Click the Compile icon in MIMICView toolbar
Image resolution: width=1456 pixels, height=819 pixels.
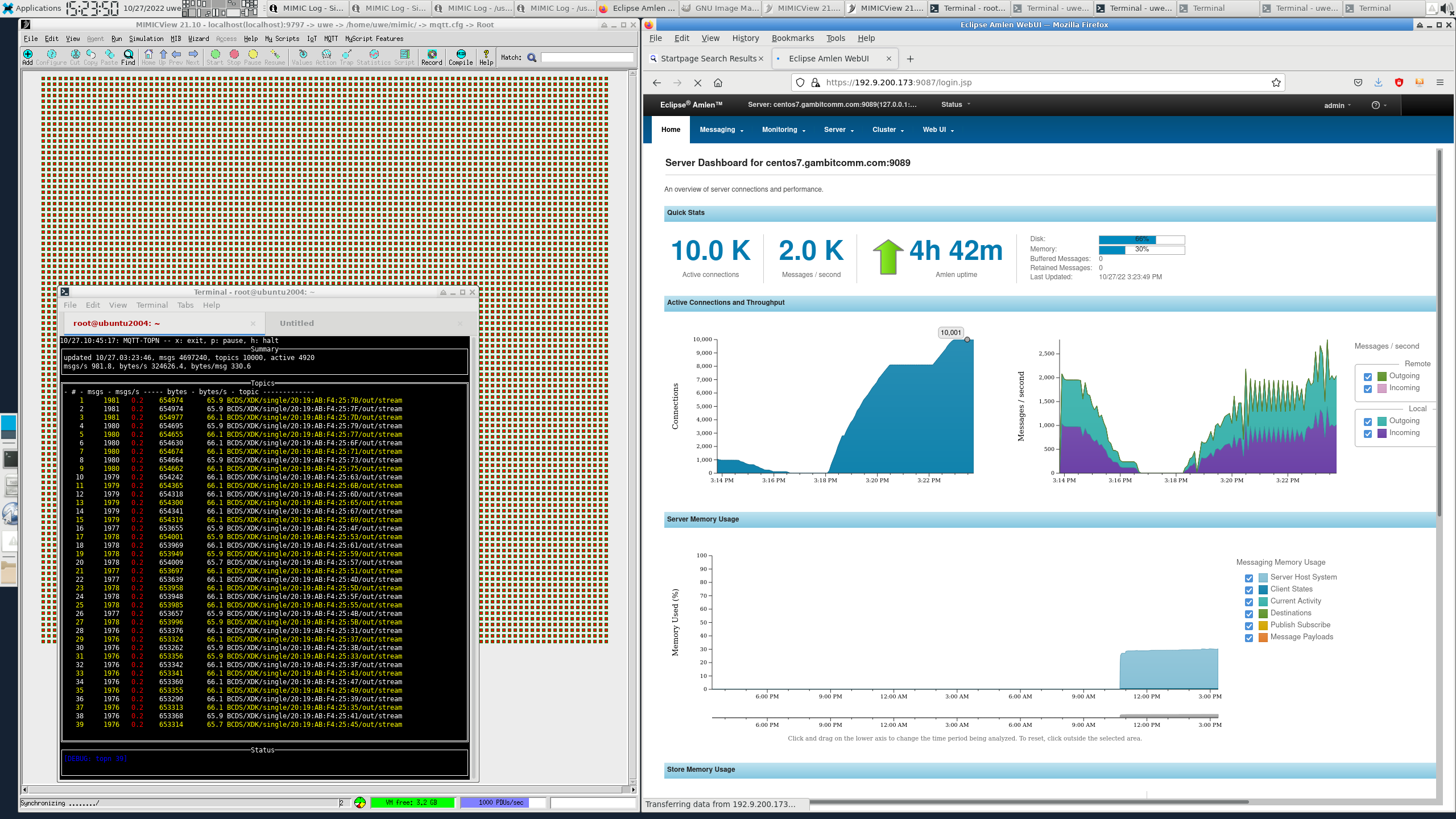coord(461,57)
